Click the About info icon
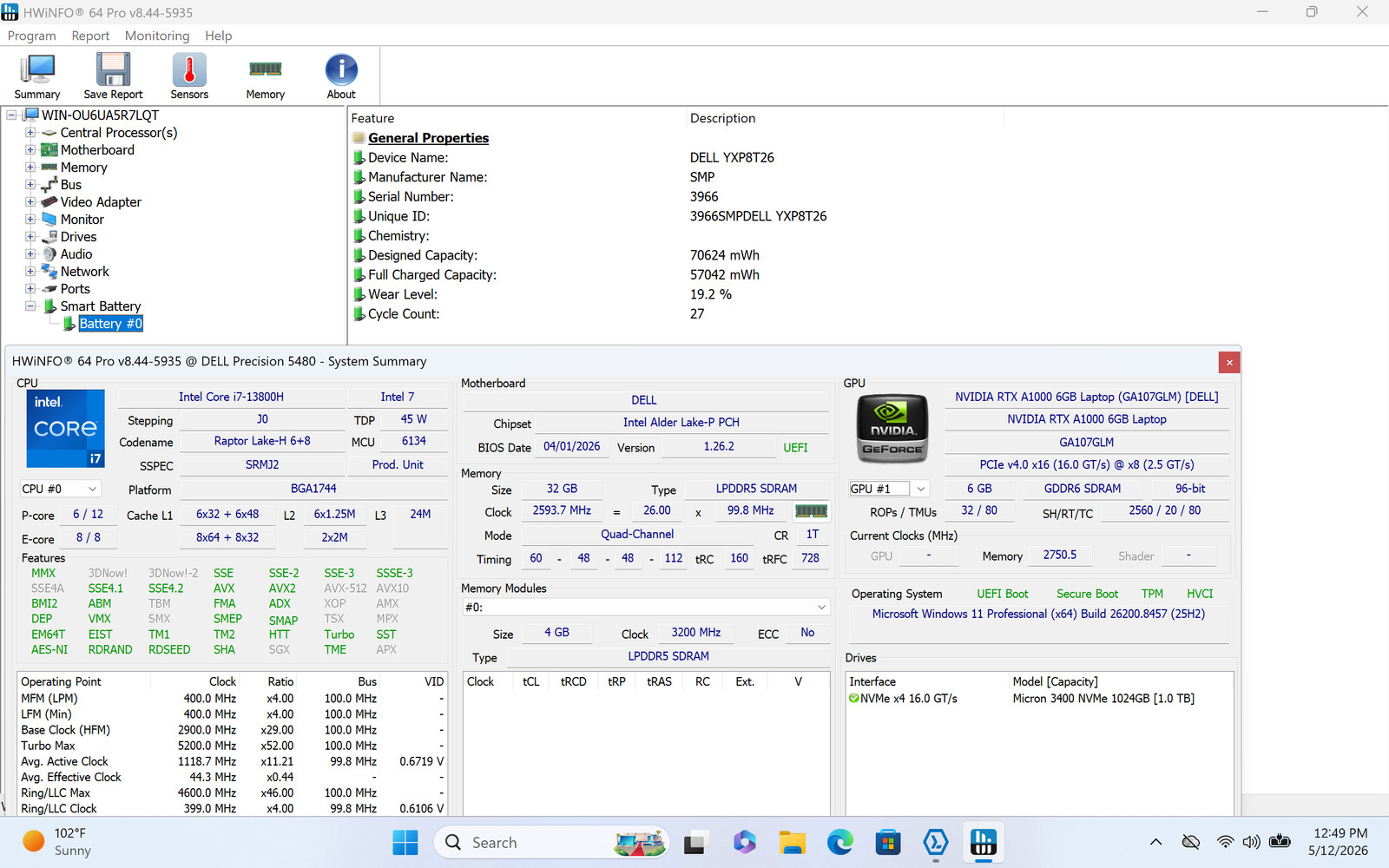Viewport: 1389px width, 868px height. click(x=341, y=76)
